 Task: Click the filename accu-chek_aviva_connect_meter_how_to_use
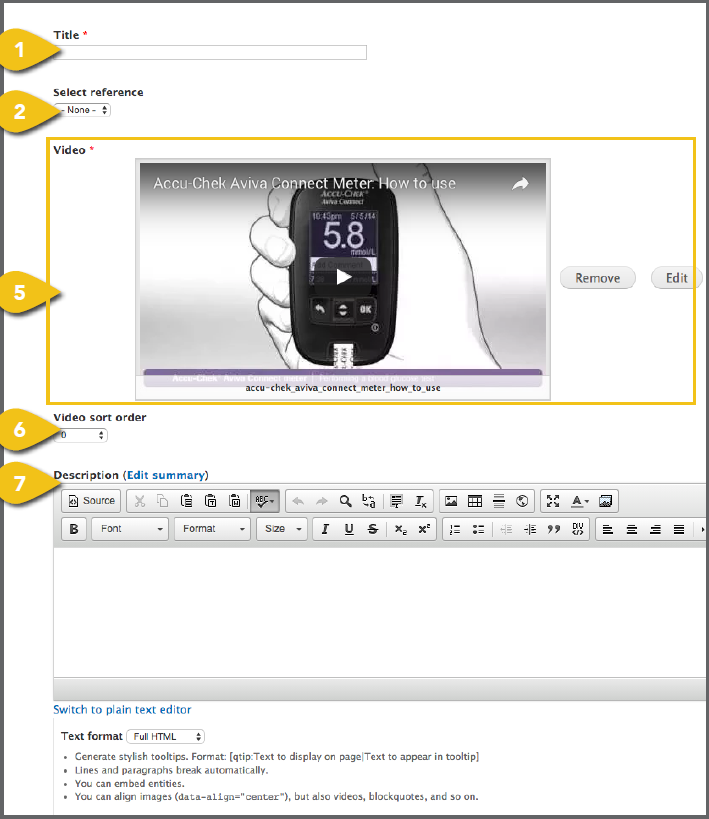point(343,388)
